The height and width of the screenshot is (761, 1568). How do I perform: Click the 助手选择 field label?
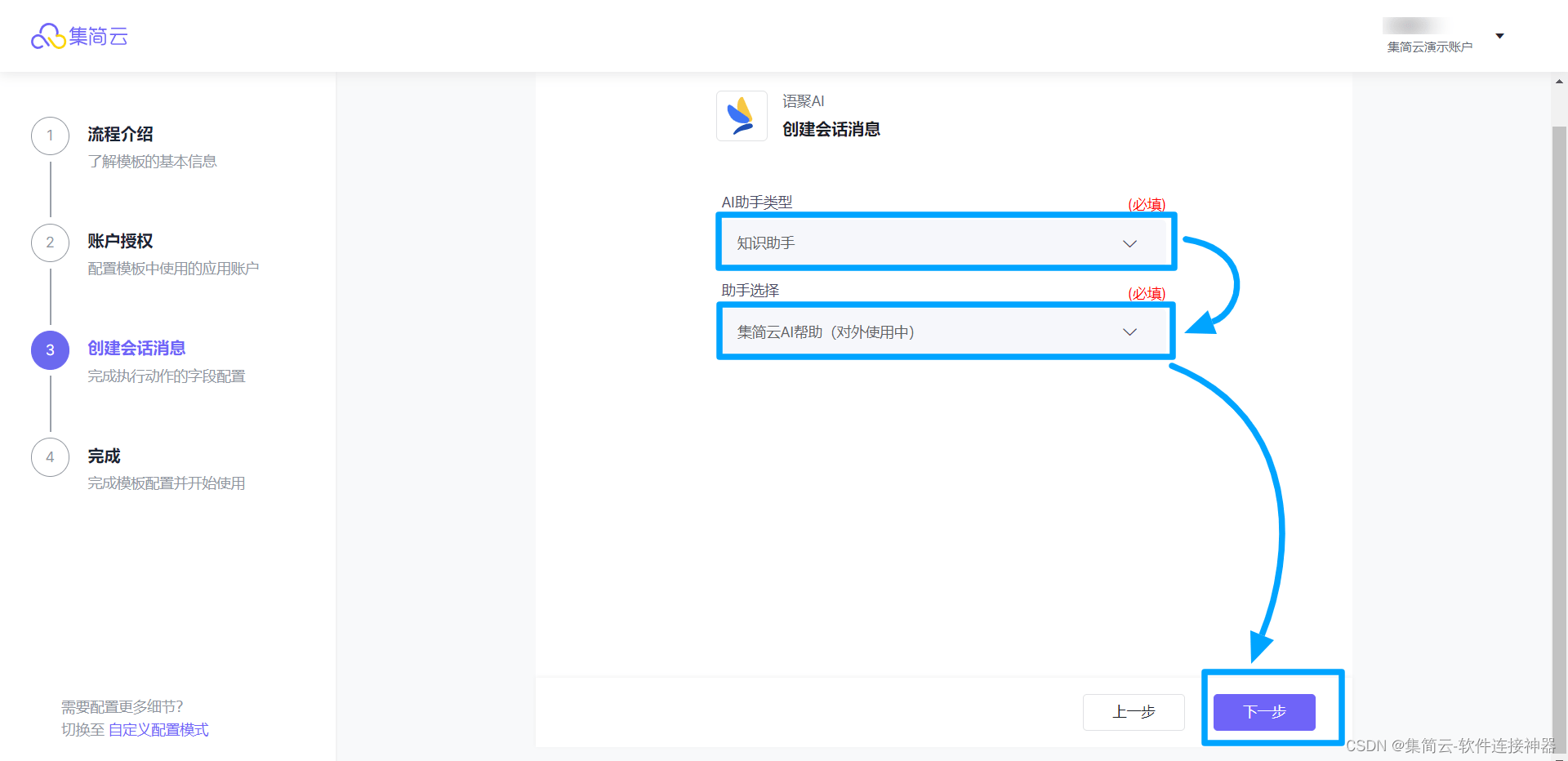pyautogui.click(x=751, y=291)
